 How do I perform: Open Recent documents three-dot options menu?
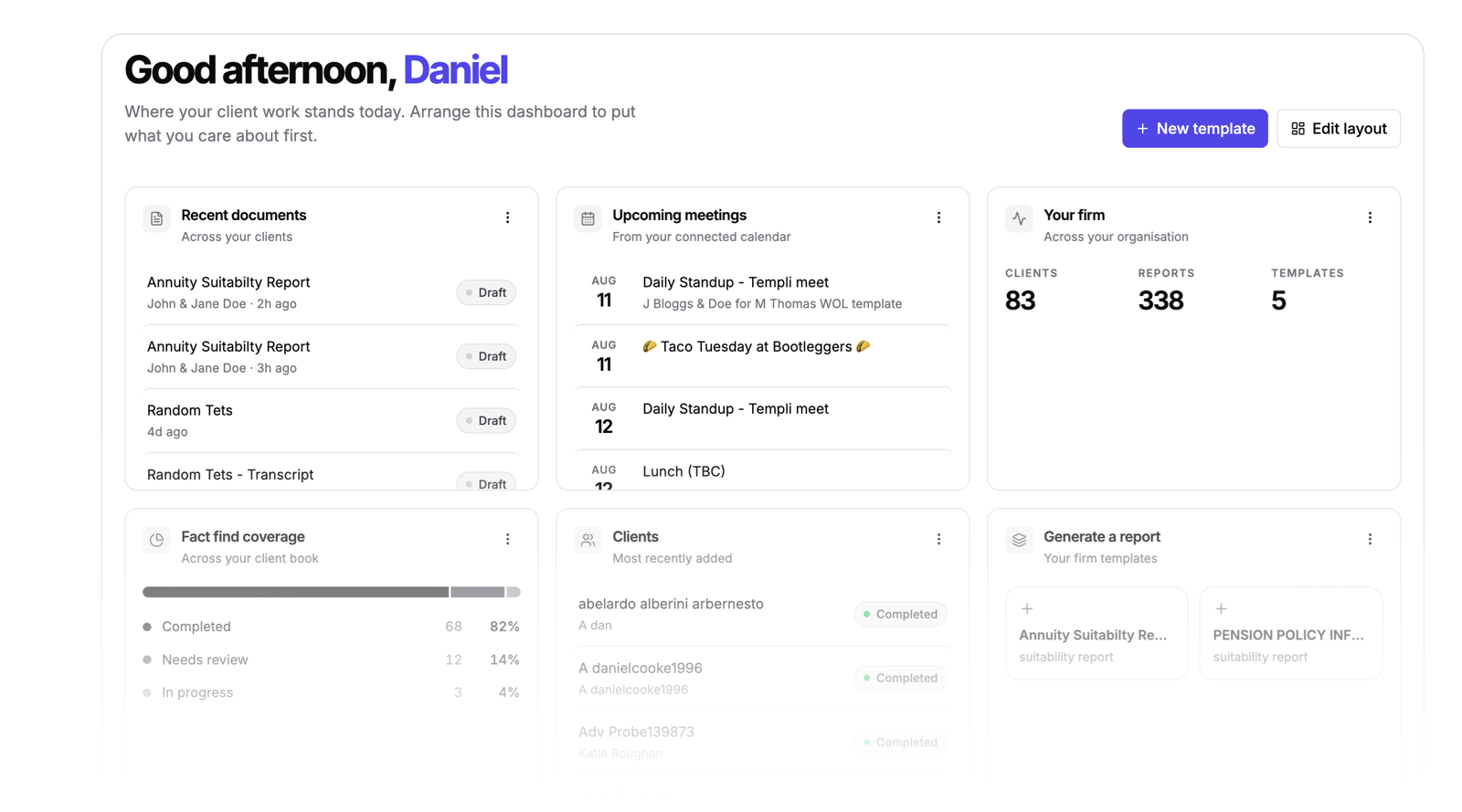click(507, 217)
